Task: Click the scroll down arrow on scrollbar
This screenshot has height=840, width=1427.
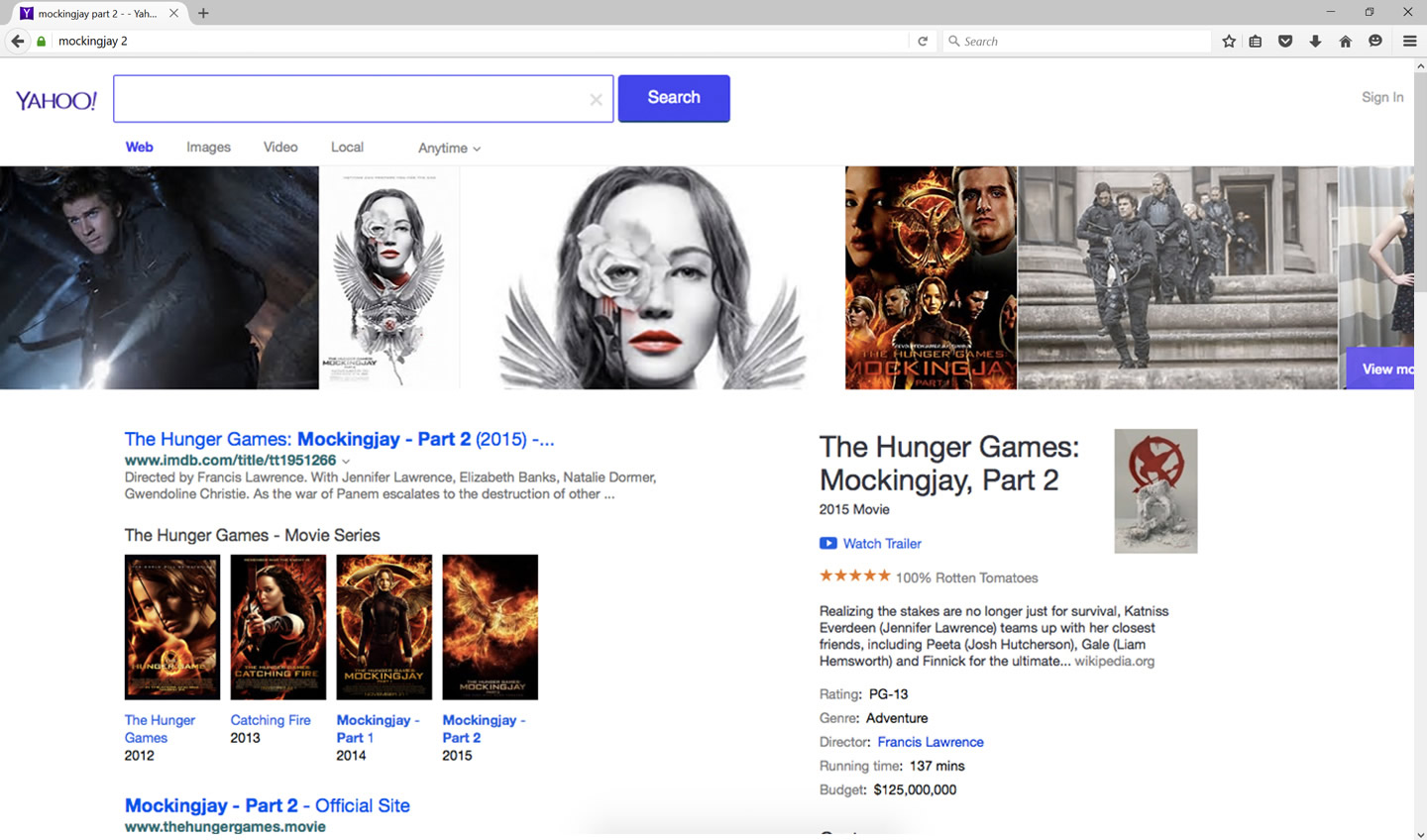Action: click(x=1419, y=834)
